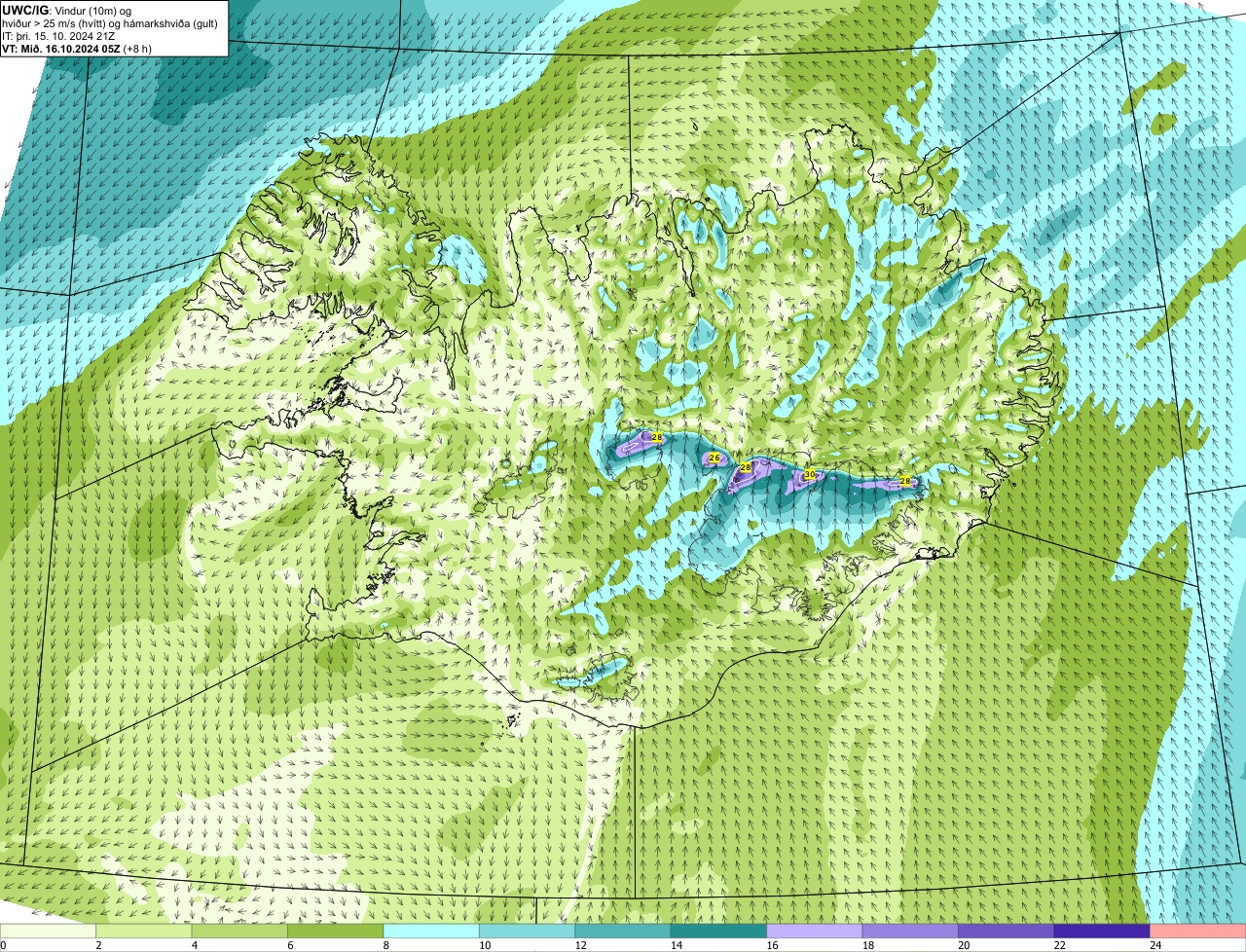Select the dark teal 14–16 m/s legend swatch
This screenshot has width=1246, height=952.
coord(719,931)
